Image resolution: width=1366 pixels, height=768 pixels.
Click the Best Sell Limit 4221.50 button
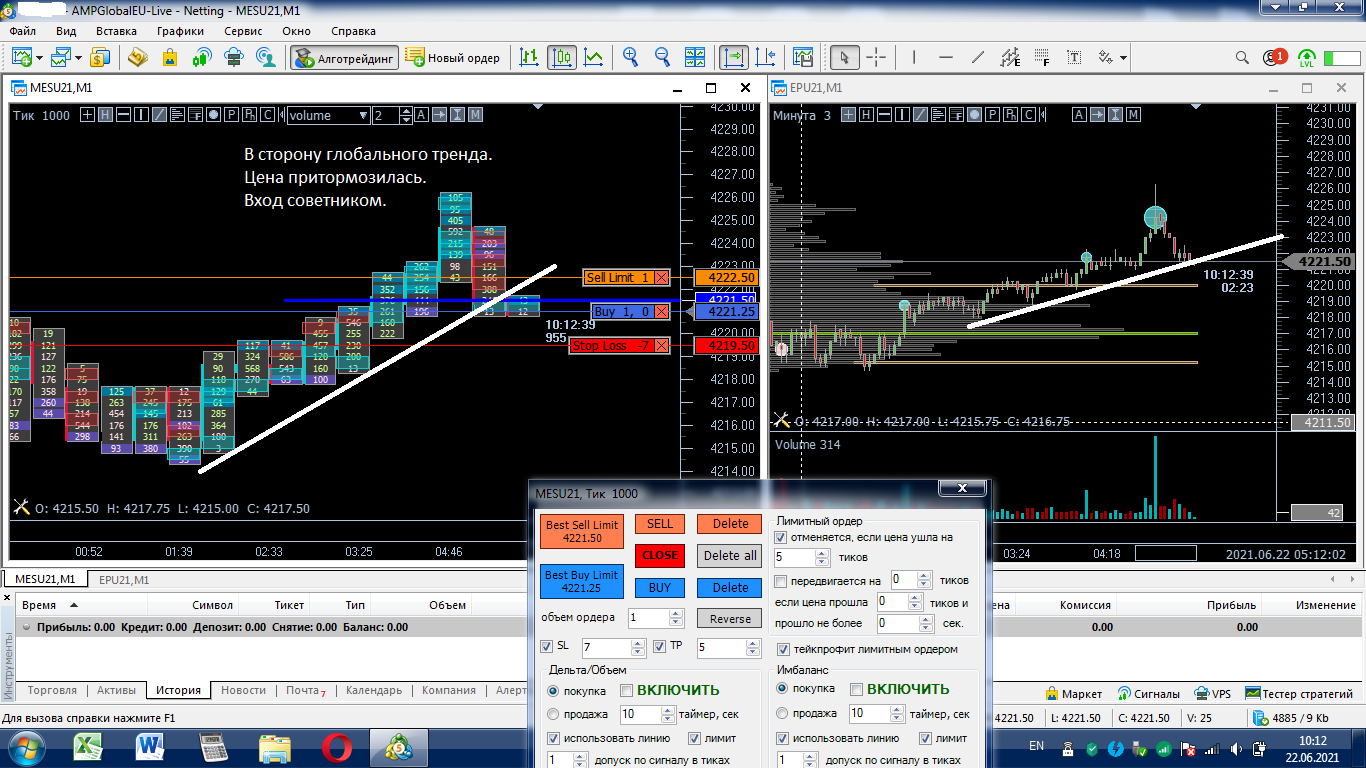click(x=582, y=531)
